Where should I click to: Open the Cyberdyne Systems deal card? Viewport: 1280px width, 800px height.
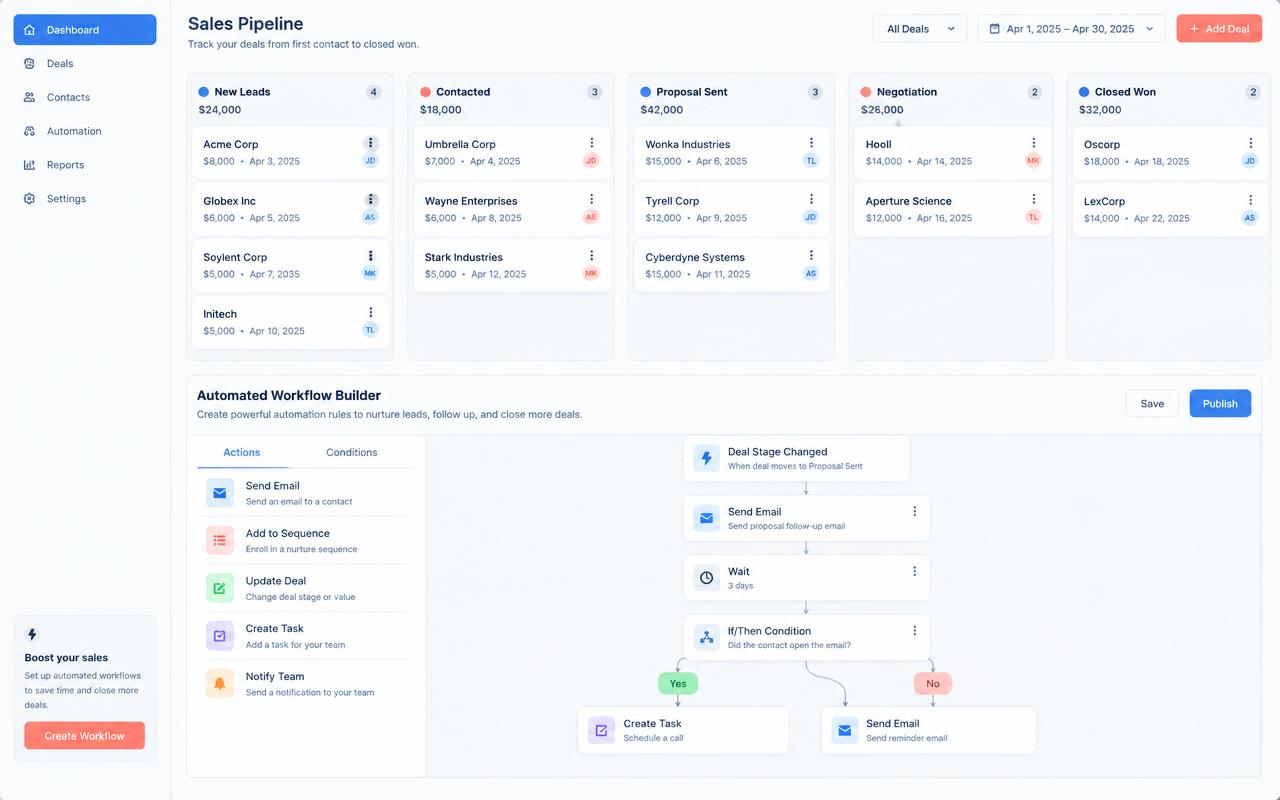(732, 265)
